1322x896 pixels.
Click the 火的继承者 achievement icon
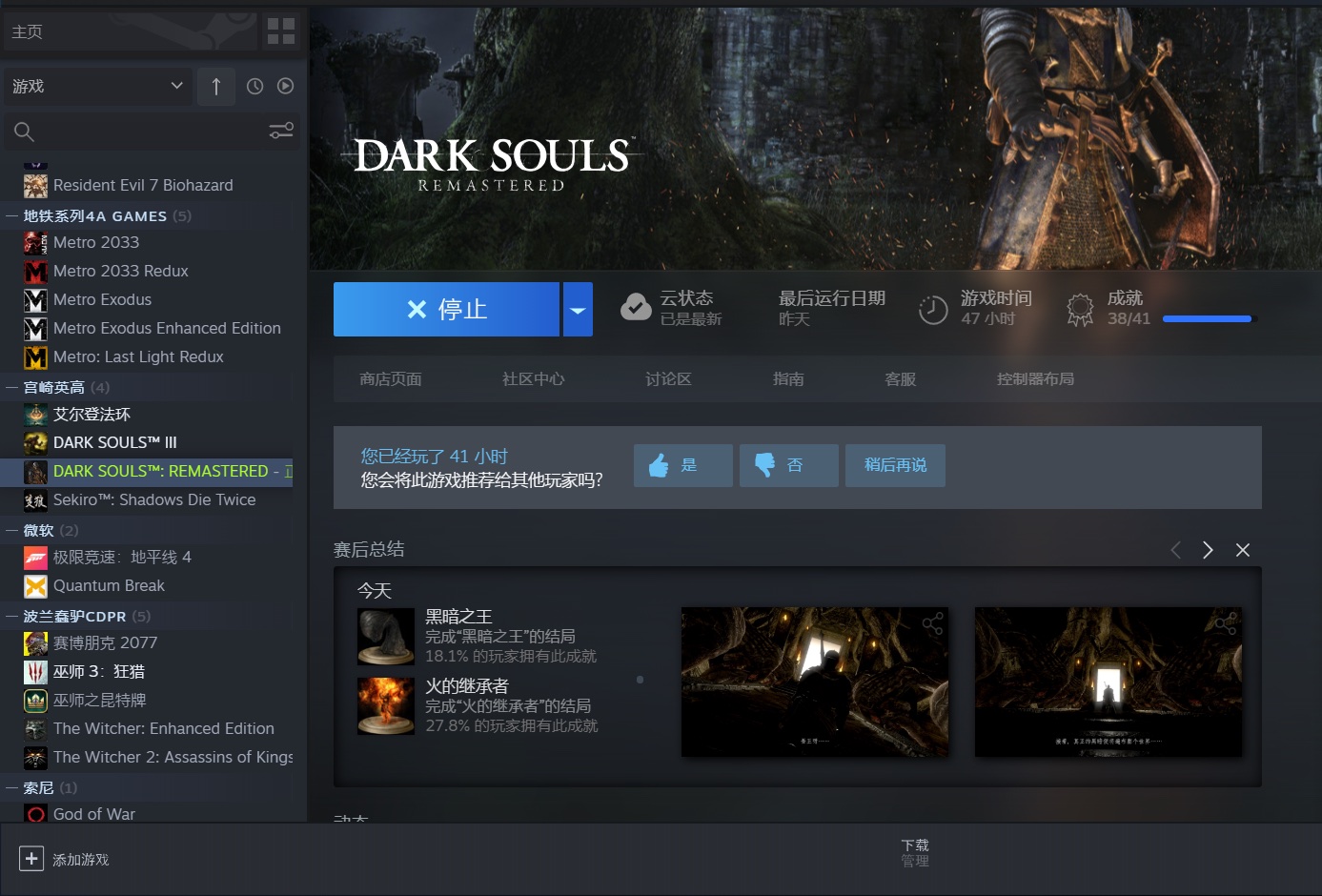(385, 705)
